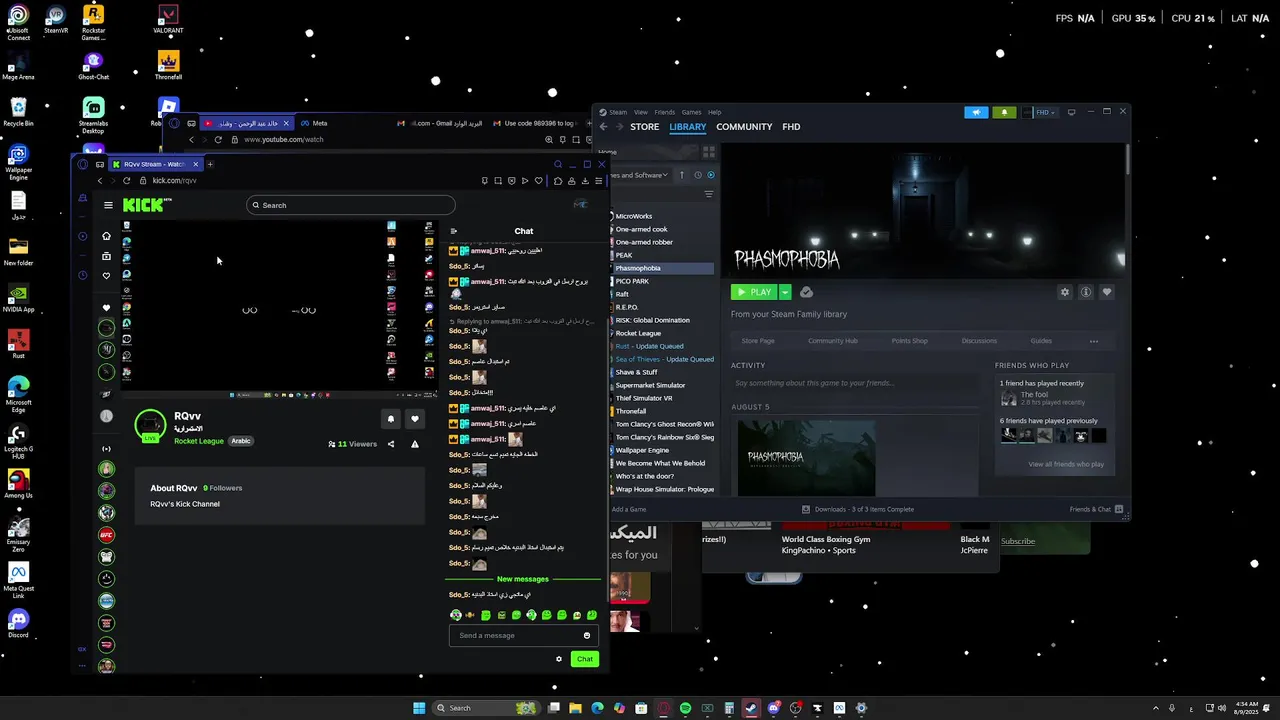
Task: Open Games menu in Steam
Action: (x=691, y=112)
